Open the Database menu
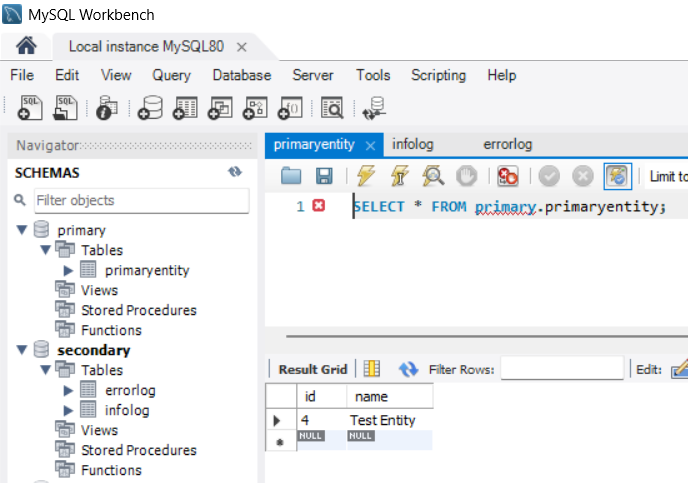Viewport: 688px width, 483px height. [242, 75]
